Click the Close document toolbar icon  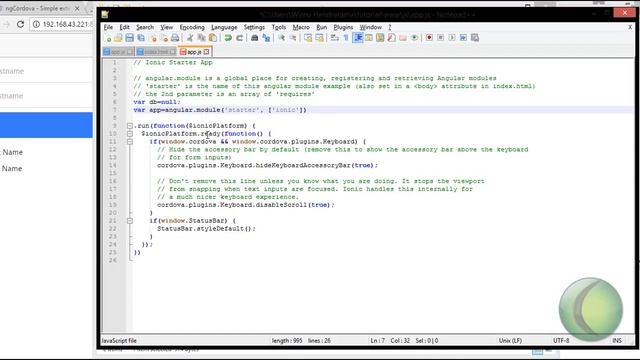point(153,38)
